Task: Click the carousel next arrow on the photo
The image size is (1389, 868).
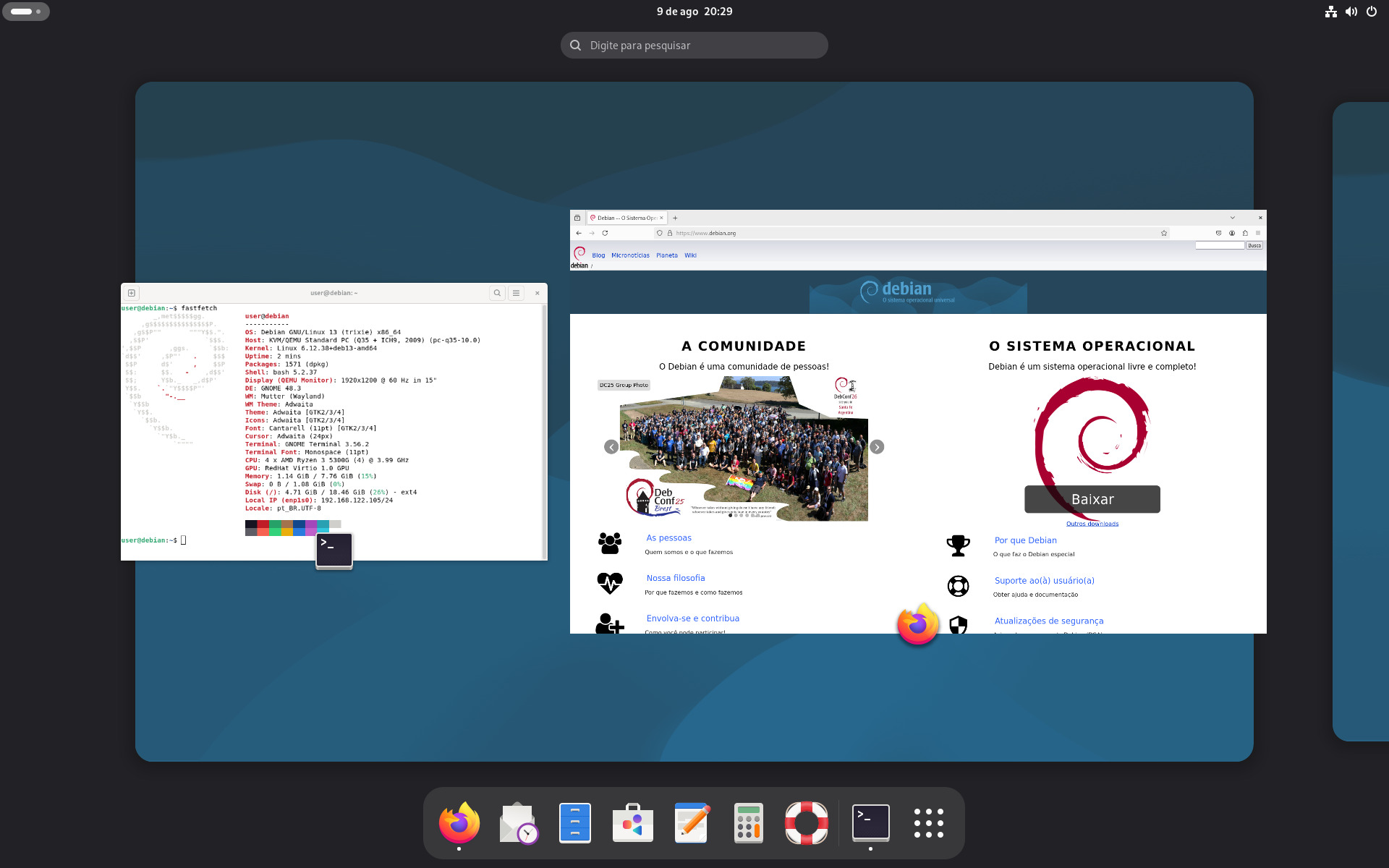Action: coord(878,447)
